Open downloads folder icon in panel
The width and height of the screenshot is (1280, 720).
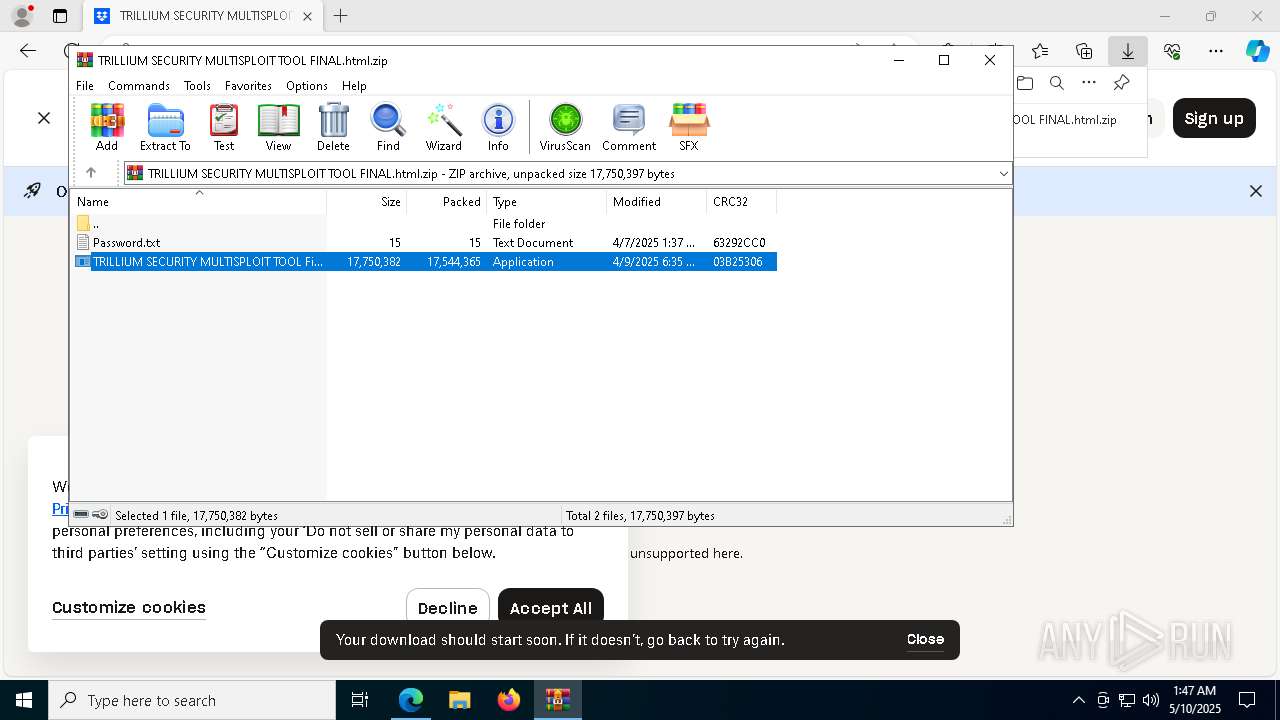pos(1024,83)
